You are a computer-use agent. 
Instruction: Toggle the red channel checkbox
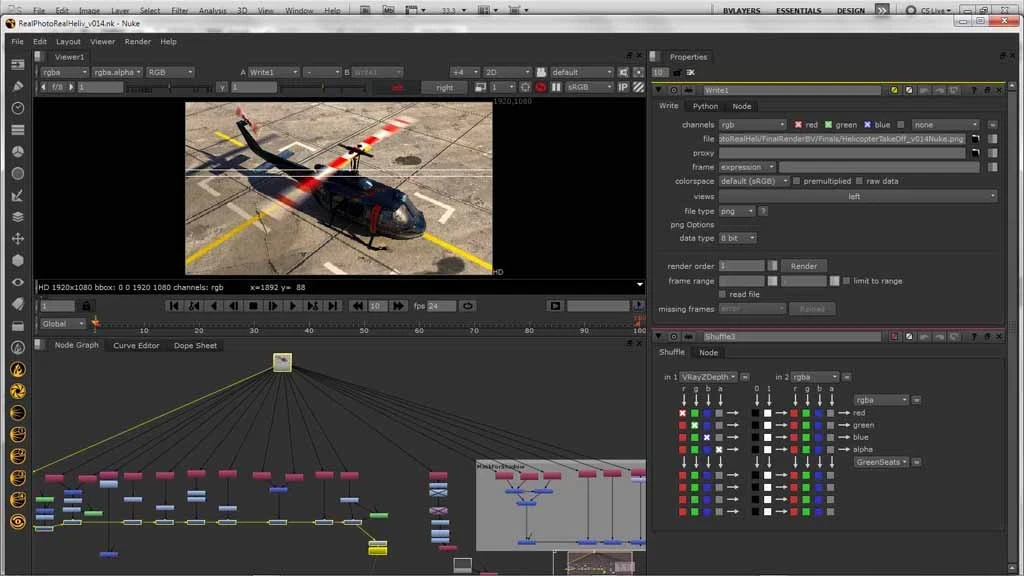[798, 125]
